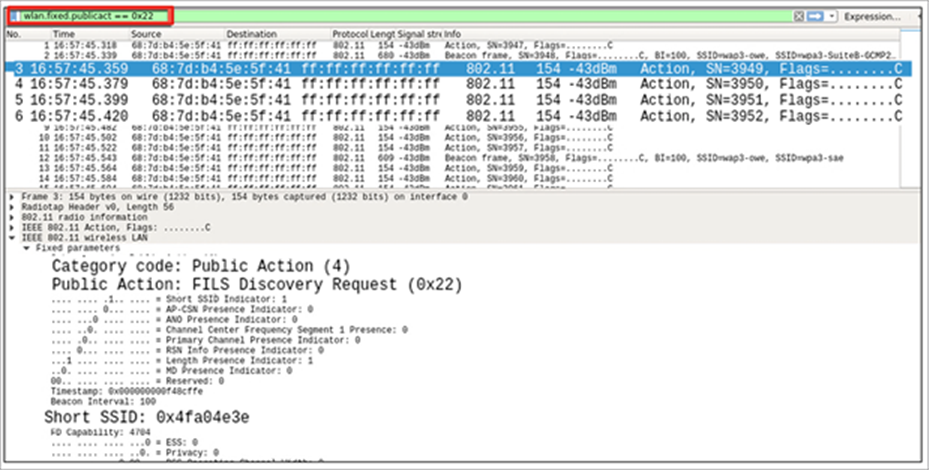
Task: Collapse the Fixed parameters subtree
Action: (x=26, y=248)
